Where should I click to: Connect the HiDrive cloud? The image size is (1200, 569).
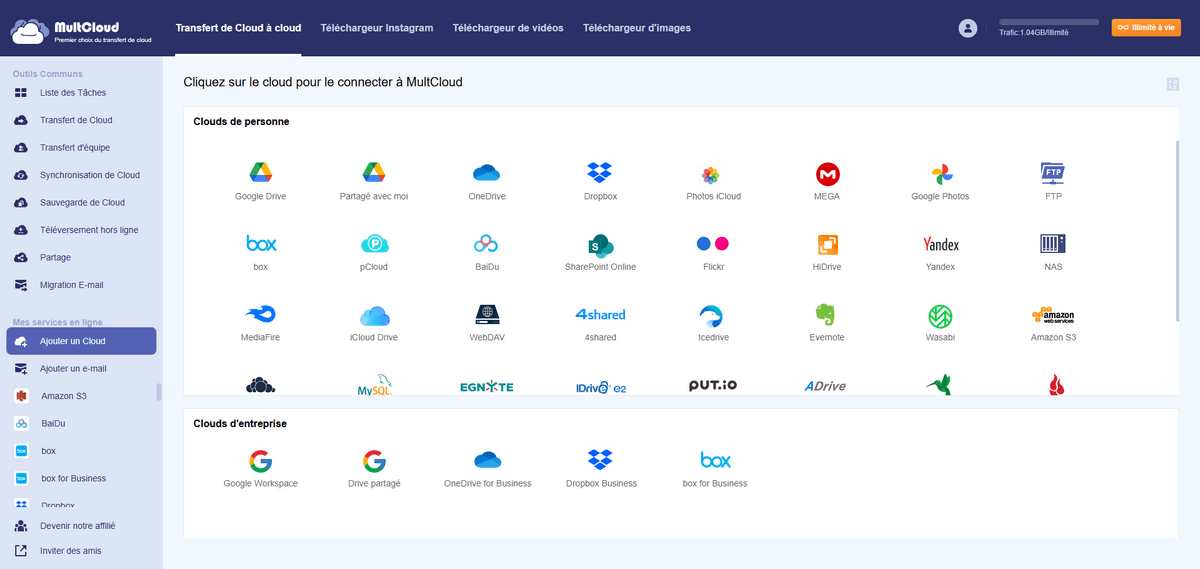[x=827, y=245]
